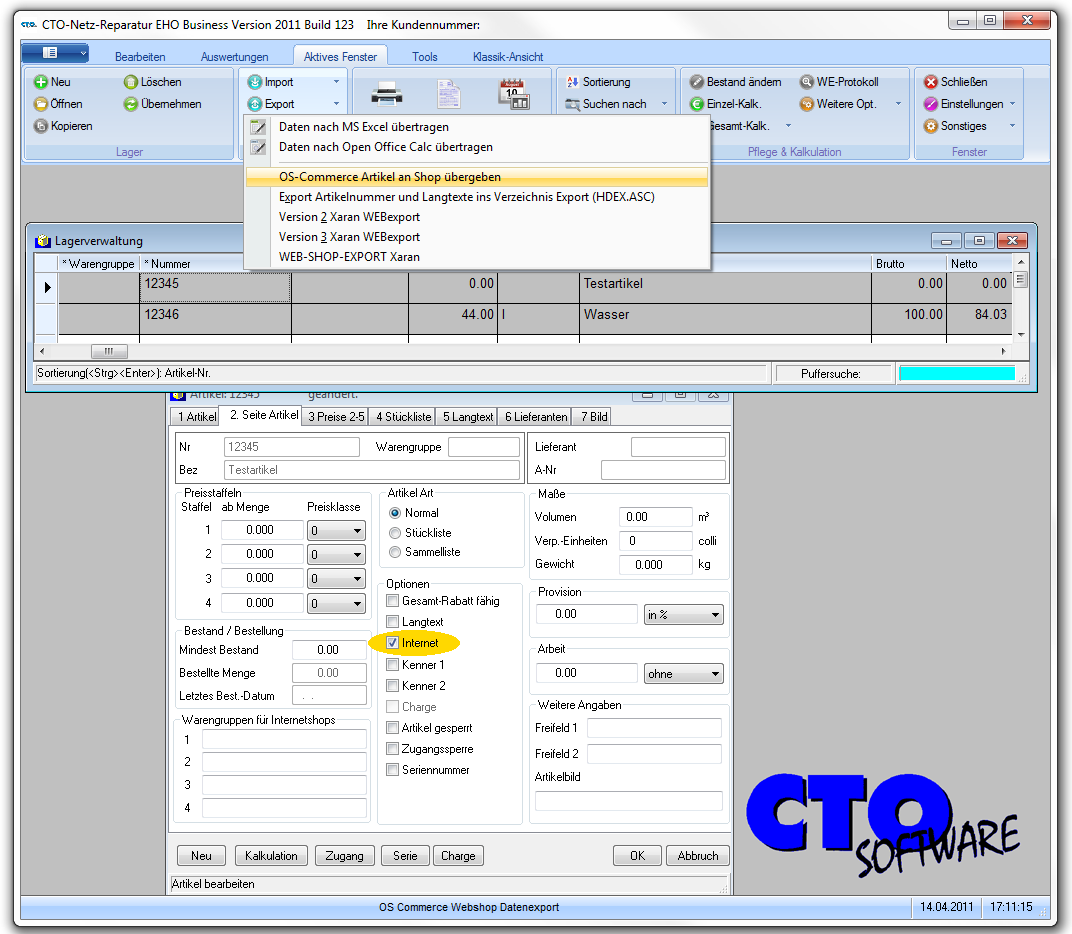Click the cyan Puffersuche field
This screenshot has width=1072, height=934.
click(x=957, y=373)
